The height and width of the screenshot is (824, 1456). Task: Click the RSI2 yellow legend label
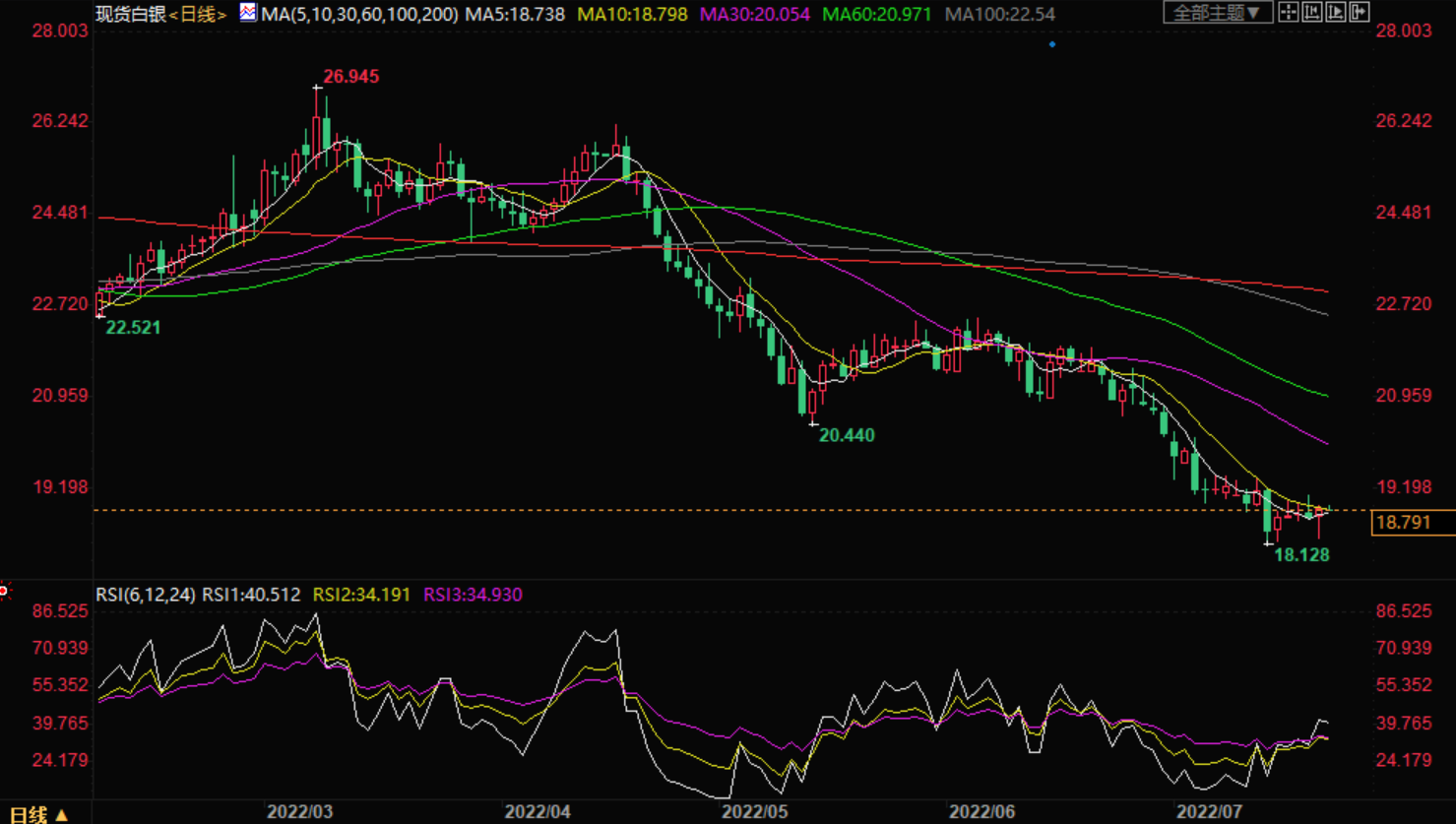pyautogui.click(x=361, y=595)
